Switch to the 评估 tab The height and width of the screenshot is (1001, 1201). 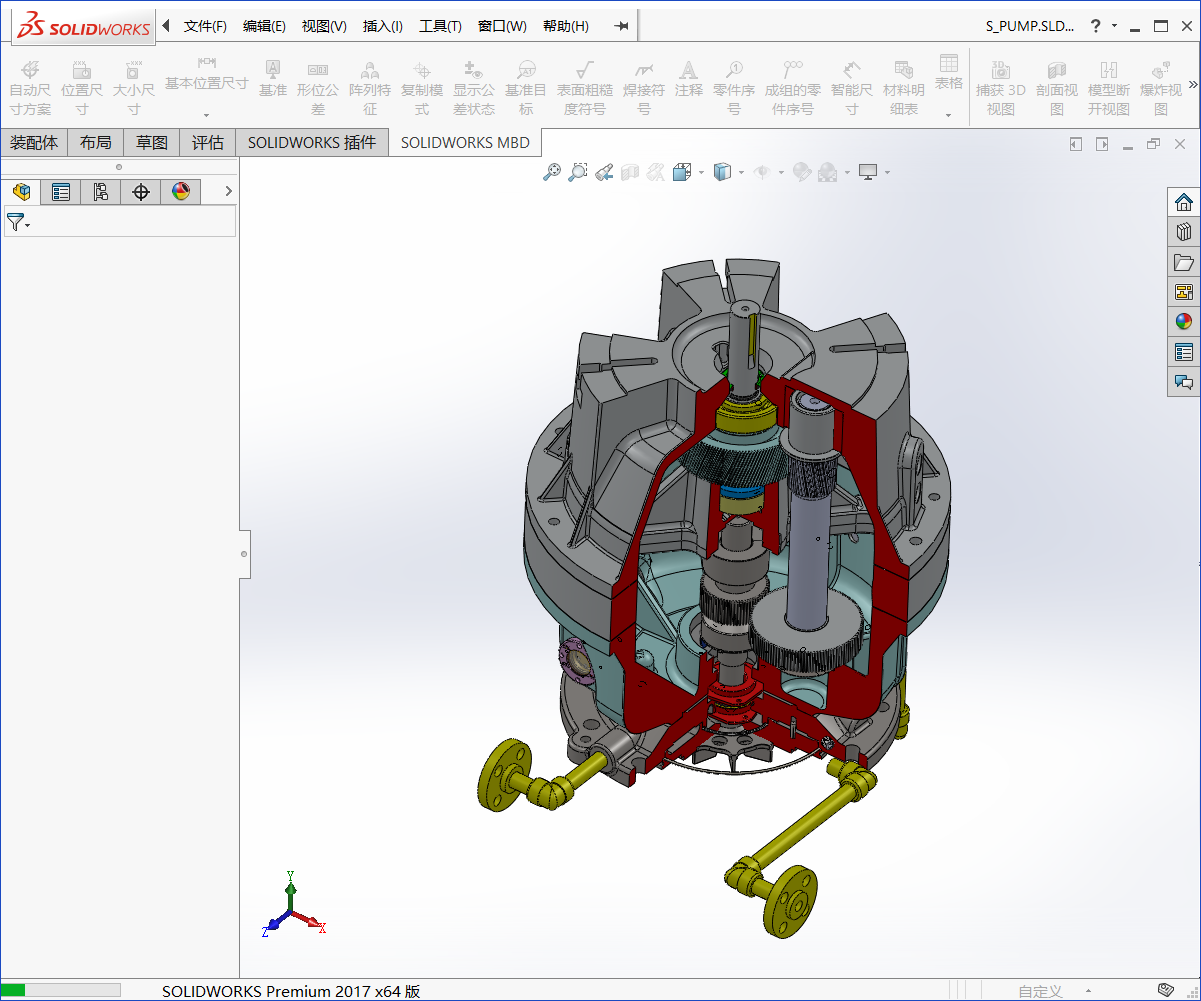click(208, 143)
